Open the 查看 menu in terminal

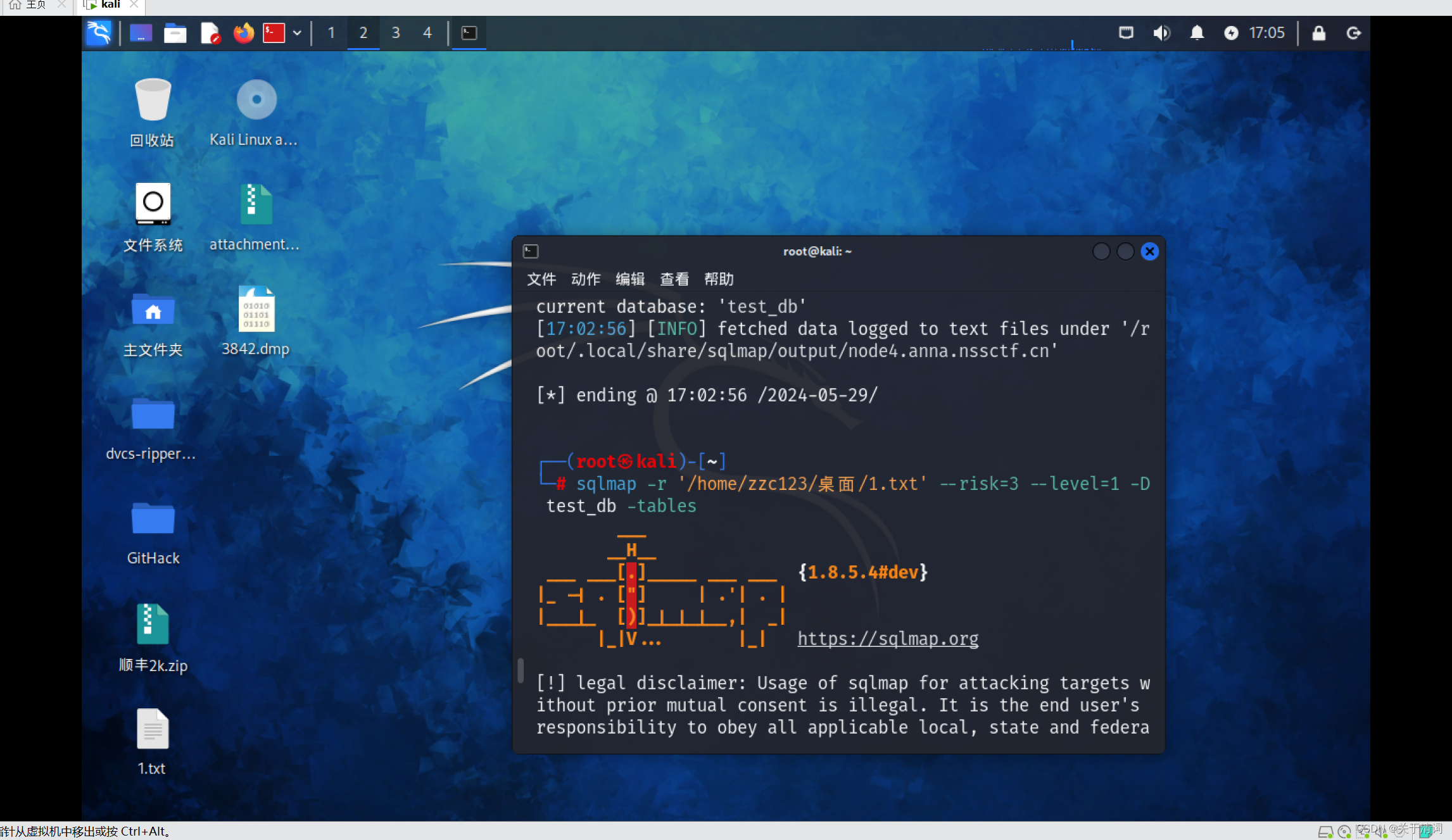point(674,279)
